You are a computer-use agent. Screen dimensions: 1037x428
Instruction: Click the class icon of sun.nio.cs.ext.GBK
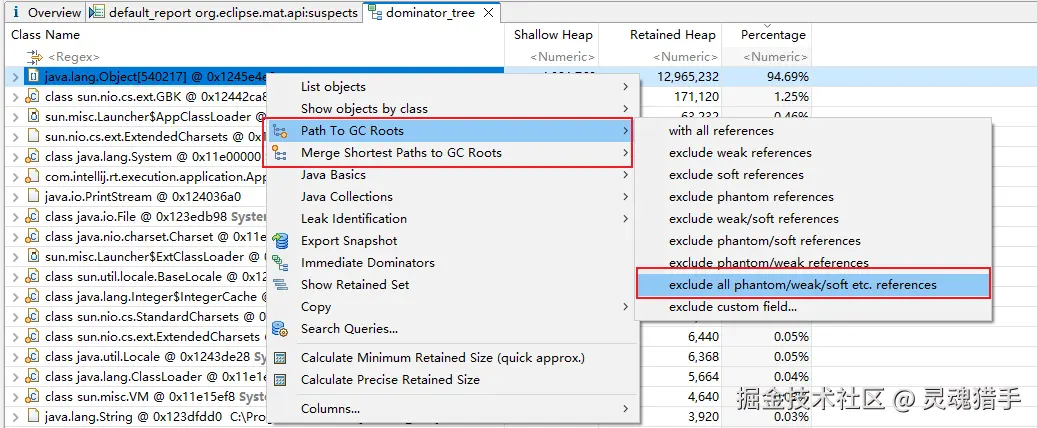click(x=33, y=97)
